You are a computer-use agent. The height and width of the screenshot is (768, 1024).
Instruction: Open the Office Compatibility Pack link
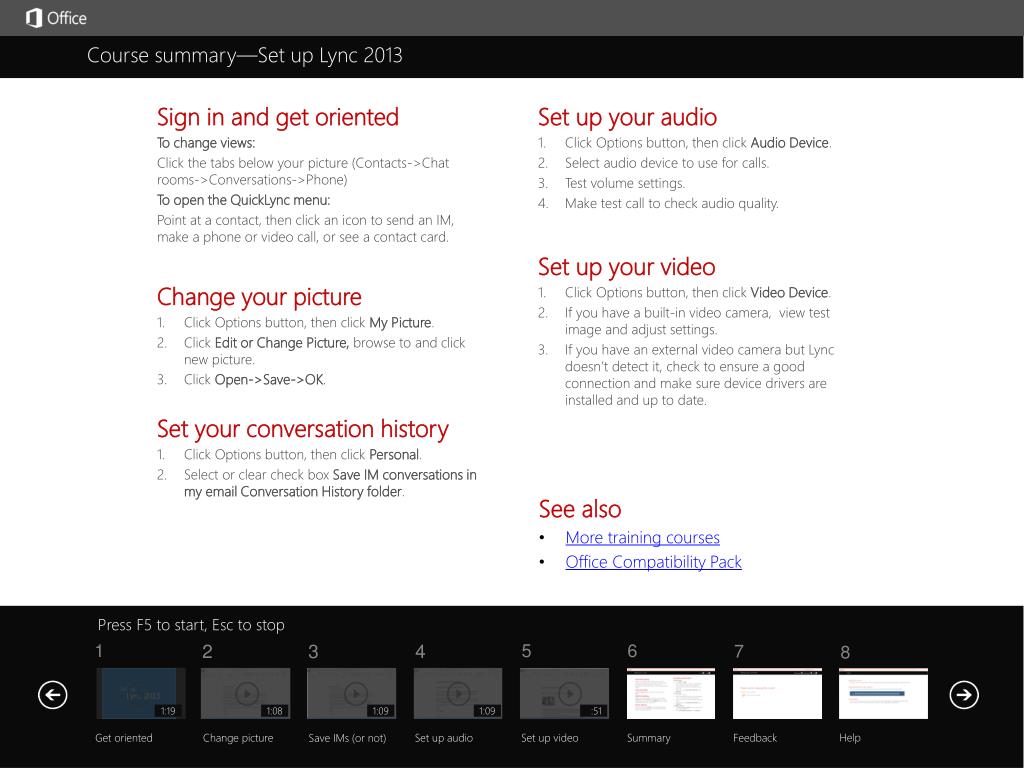654,562
